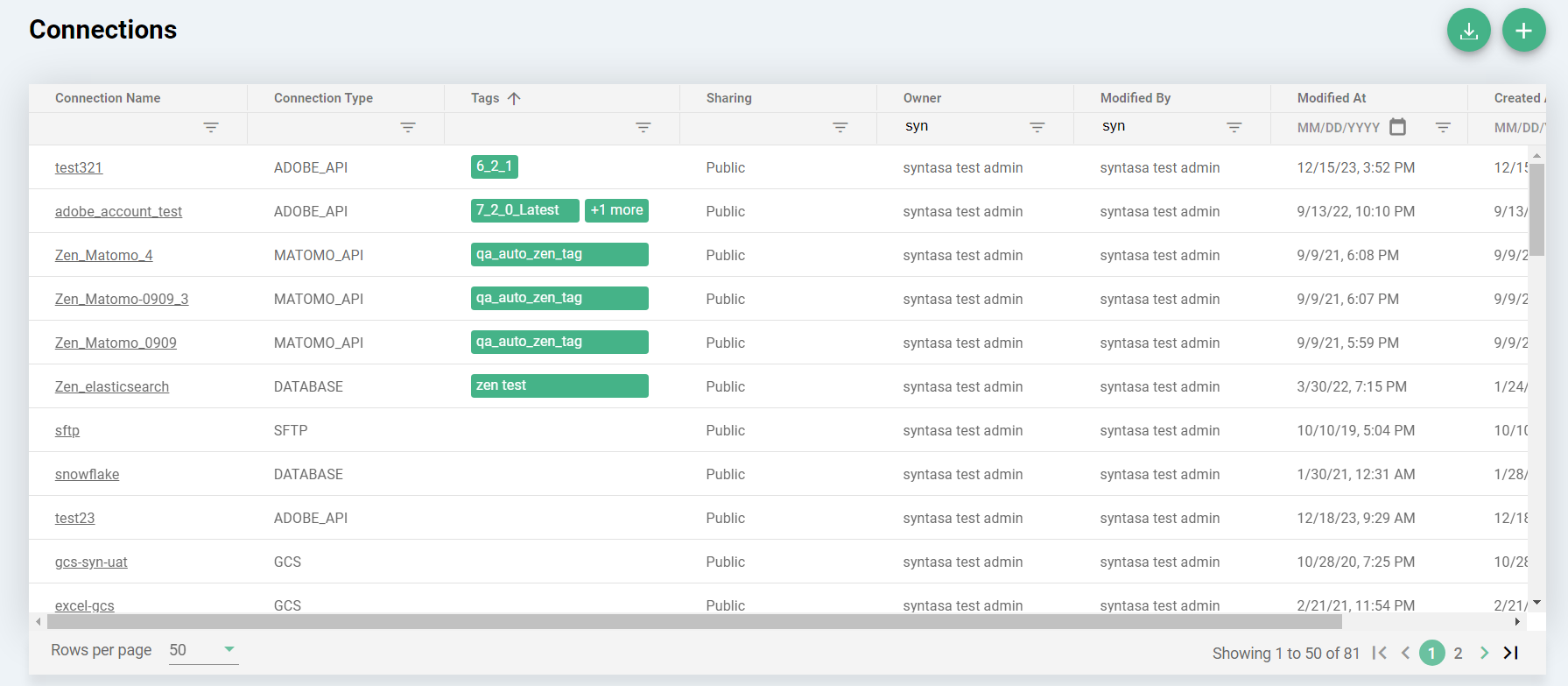Open filter menu for Owner column
The image size is (1568, 686).
point(1037,128)
